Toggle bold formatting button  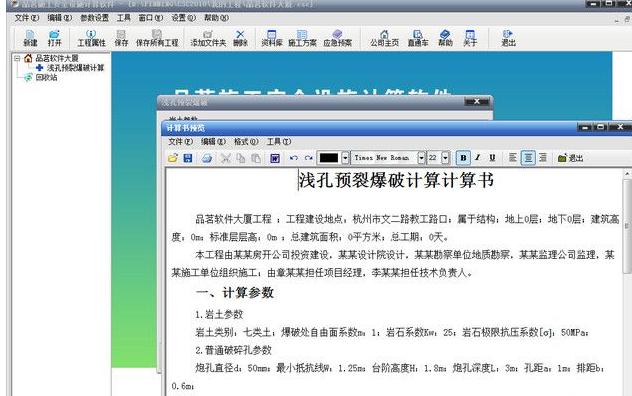(463, 158)
